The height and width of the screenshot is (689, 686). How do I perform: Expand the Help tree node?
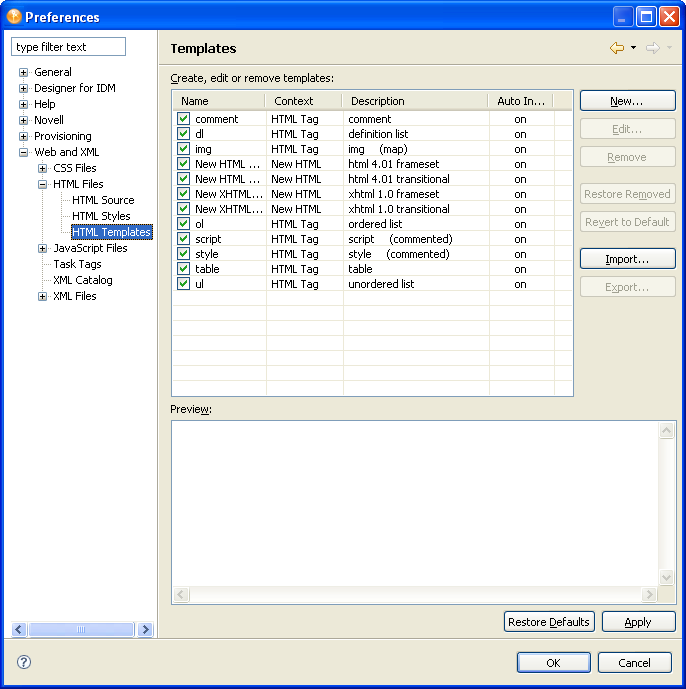coord(23,104)
